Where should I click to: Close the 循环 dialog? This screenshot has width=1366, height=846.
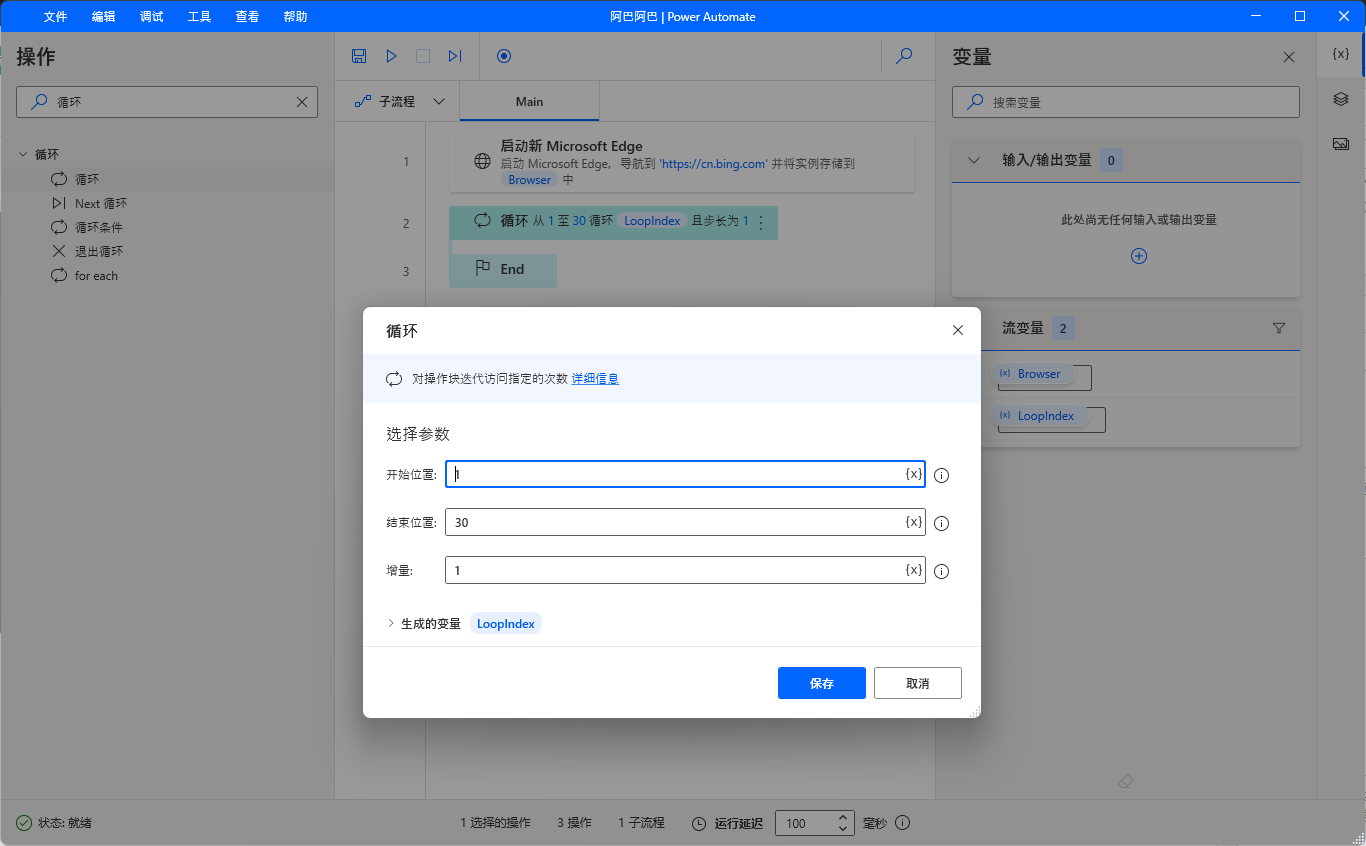(958, 330)
